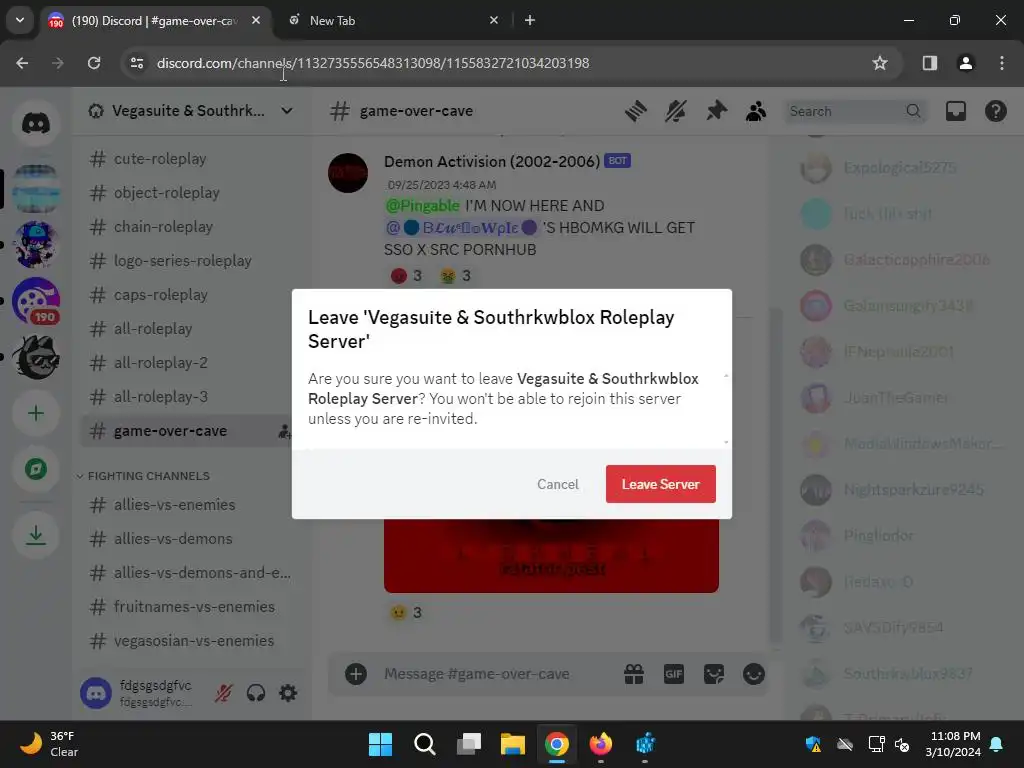Confirm with the red Leave Server button
Screen dimensions: 1024x768
click(x=660, y=484)
